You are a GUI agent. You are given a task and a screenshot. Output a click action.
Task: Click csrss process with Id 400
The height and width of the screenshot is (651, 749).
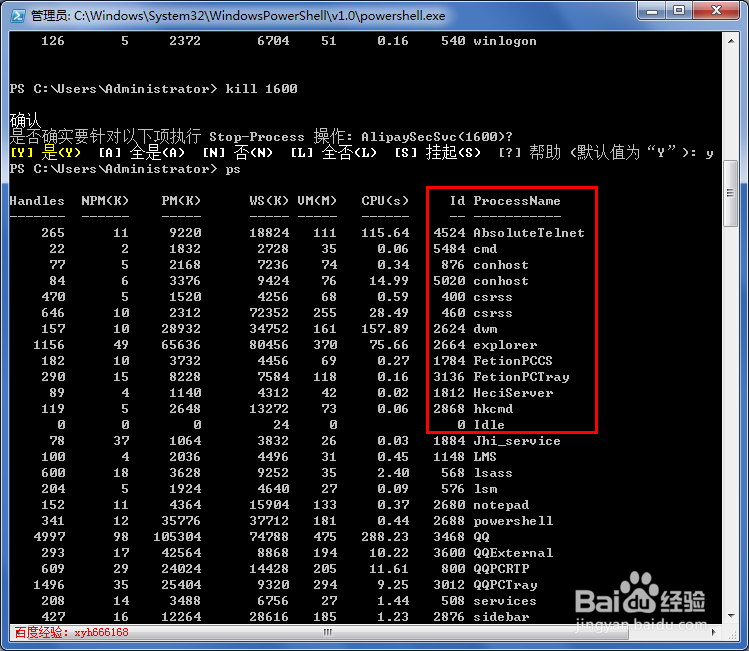tap(493, 297)
